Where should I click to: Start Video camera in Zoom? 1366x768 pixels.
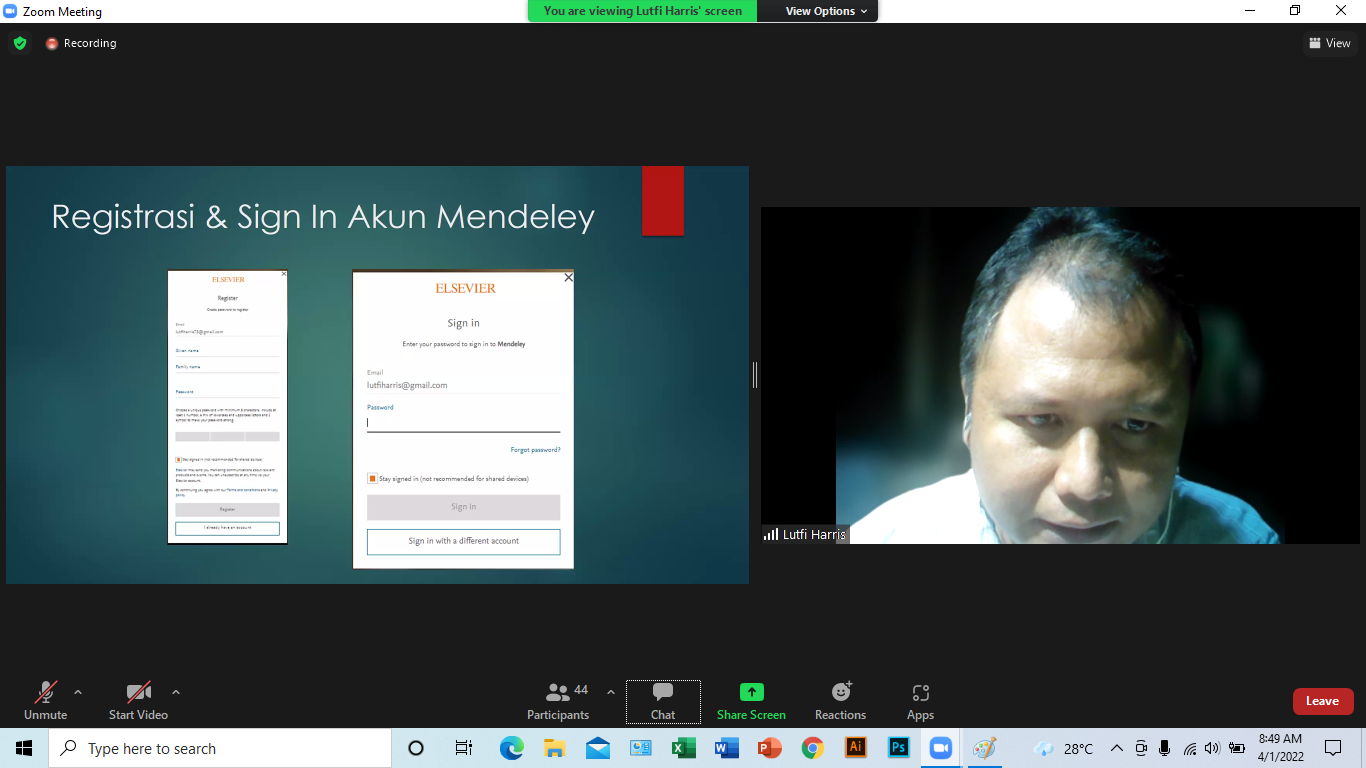pos(138,700)
